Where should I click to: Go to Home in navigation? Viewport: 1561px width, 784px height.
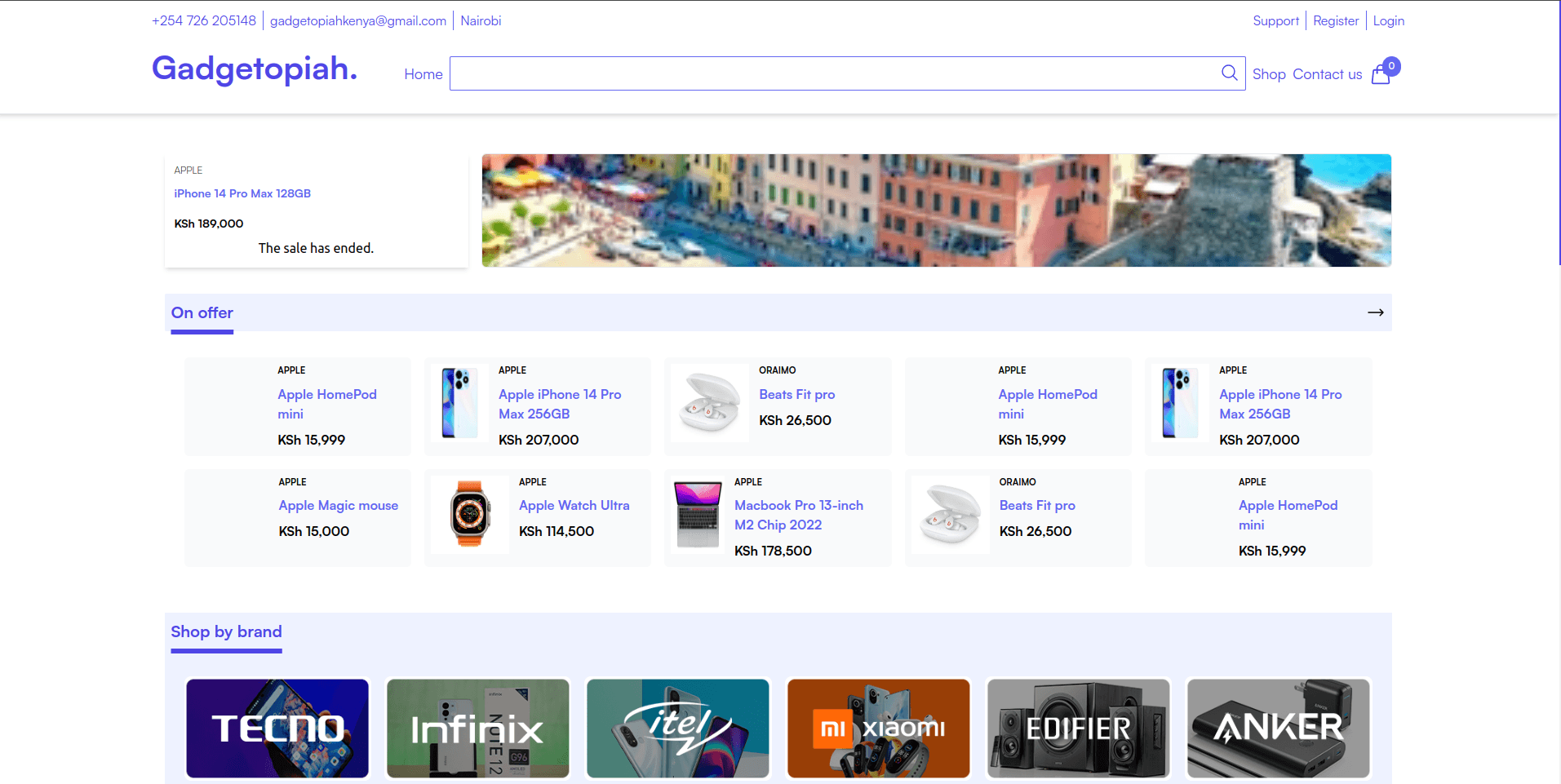424,74
